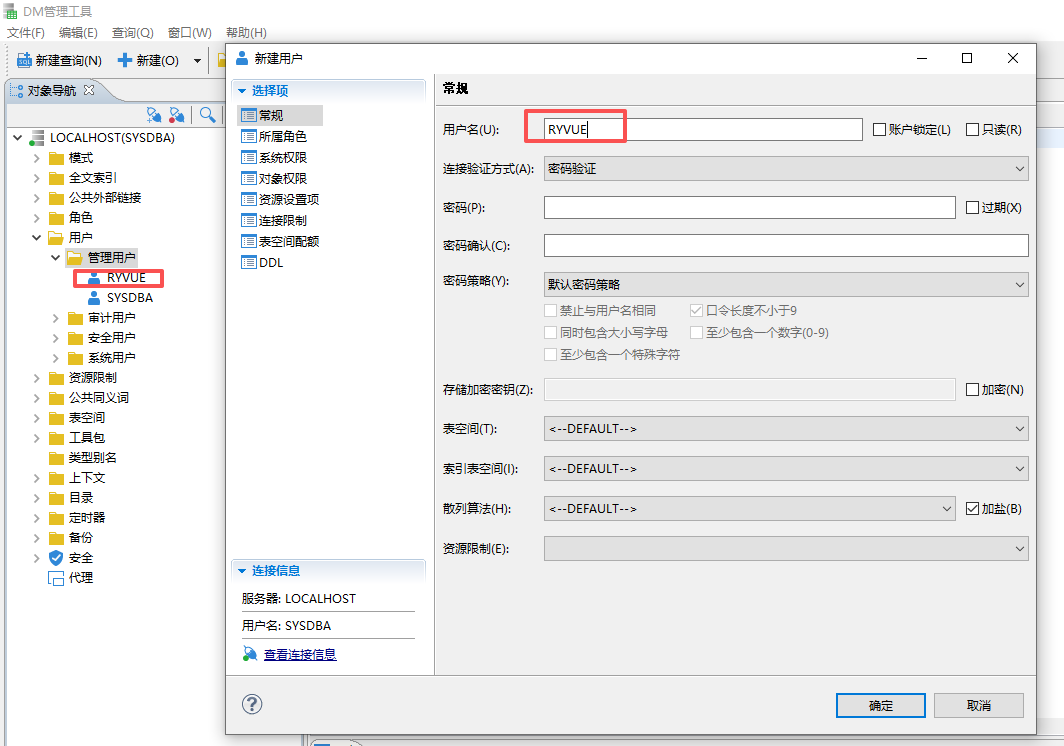
Task: Open the 所属角色 page
Action: (x=274, y=136)
